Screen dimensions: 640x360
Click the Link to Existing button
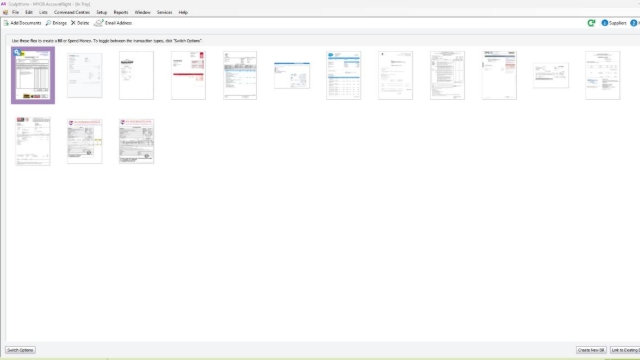[625, 350]
